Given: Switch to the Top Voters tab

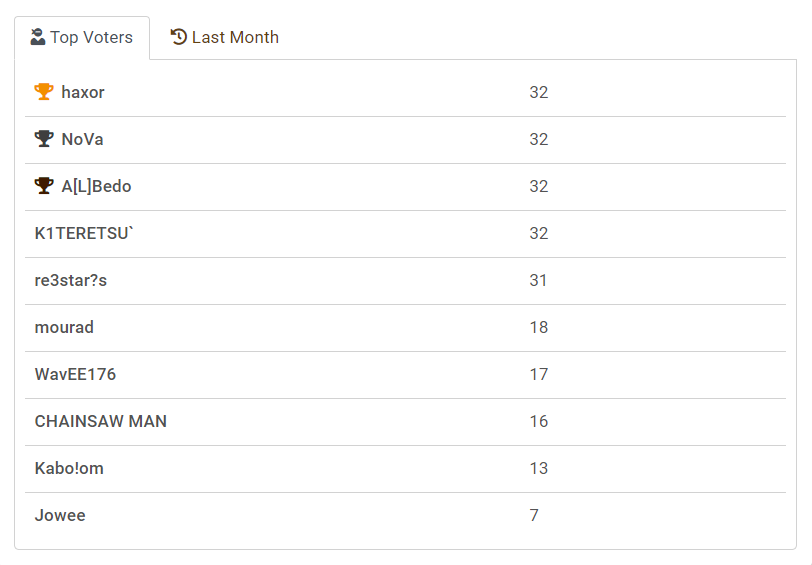Looking at the screenshot, I should (82, 38).
